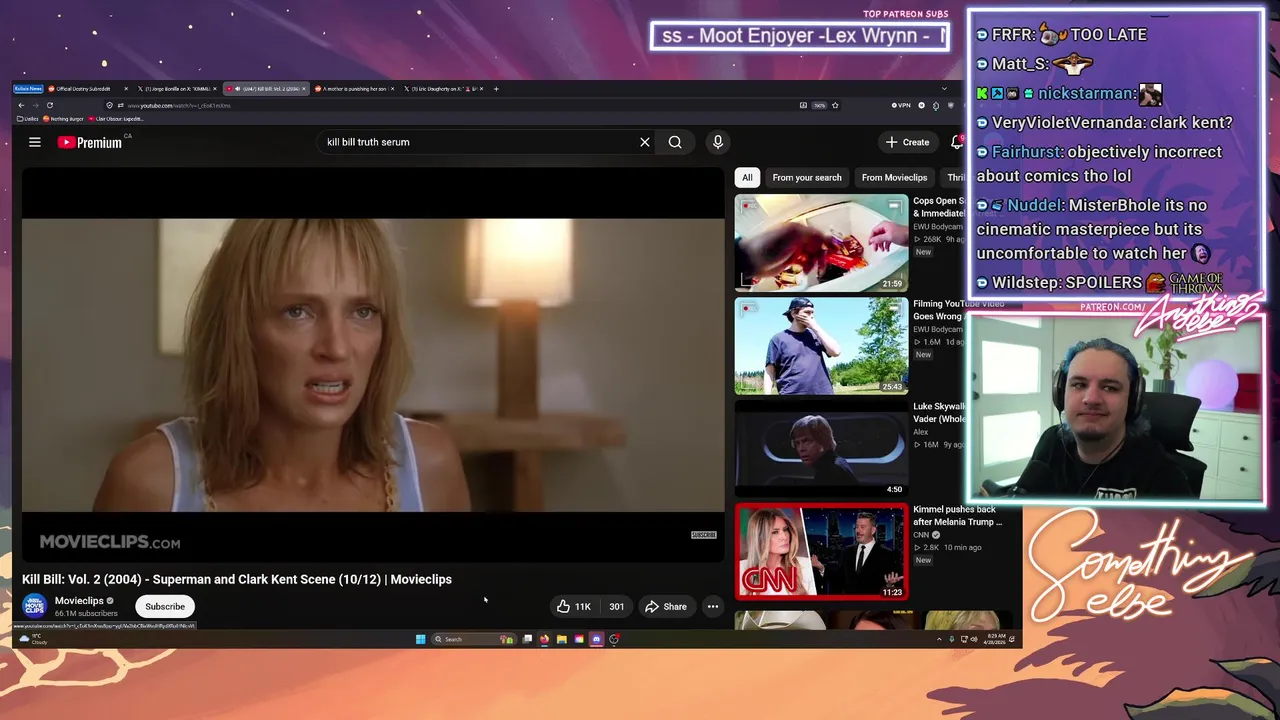
Task: Switch to the Eric Daugherty on X tab
Action: (443, 89)
